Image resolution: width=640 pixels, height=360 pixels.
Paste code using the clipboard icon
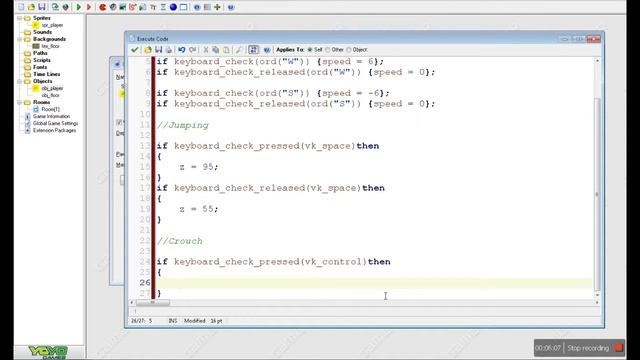point(226,49)
